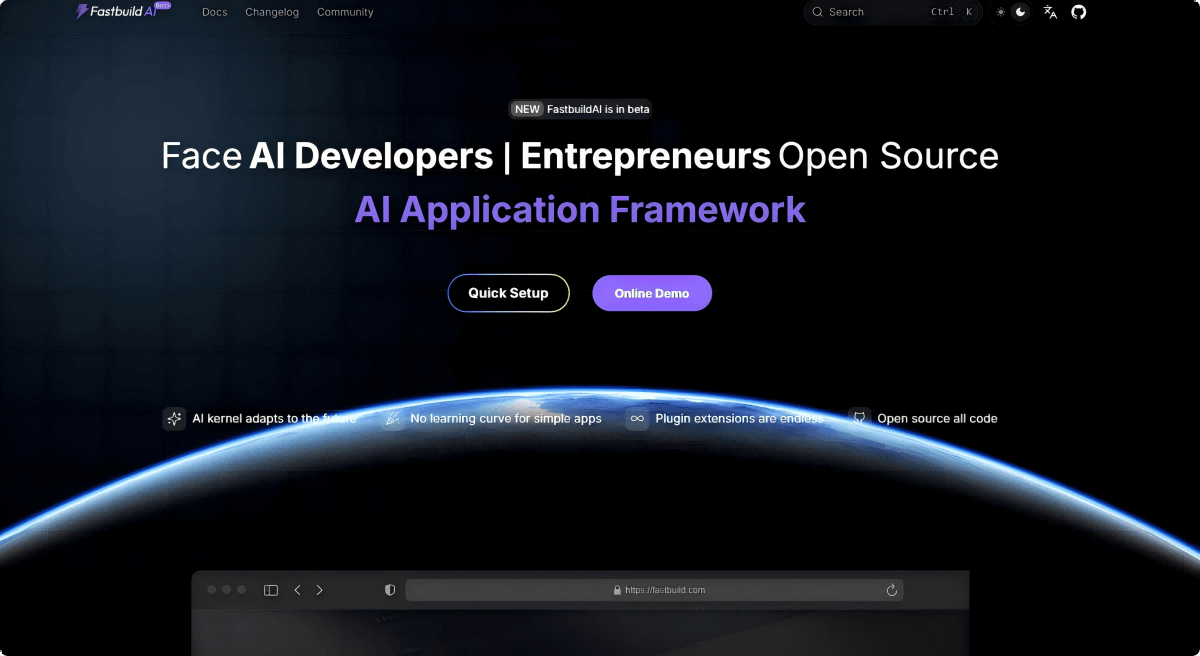
Task: Click the icon next to 'Open source all code'
Action: click(859, 417)
